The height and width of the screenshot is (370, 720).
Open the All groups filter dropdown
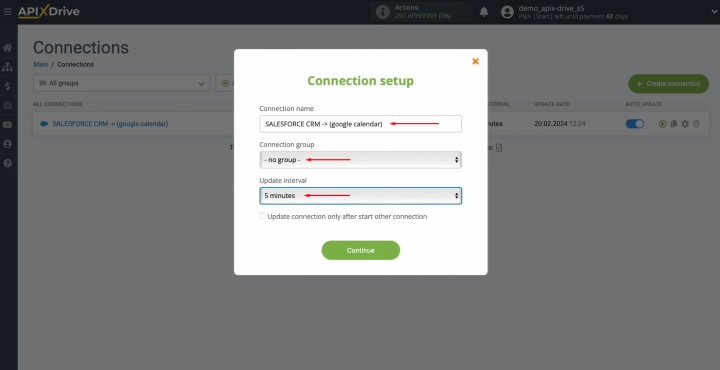point(122,83)
